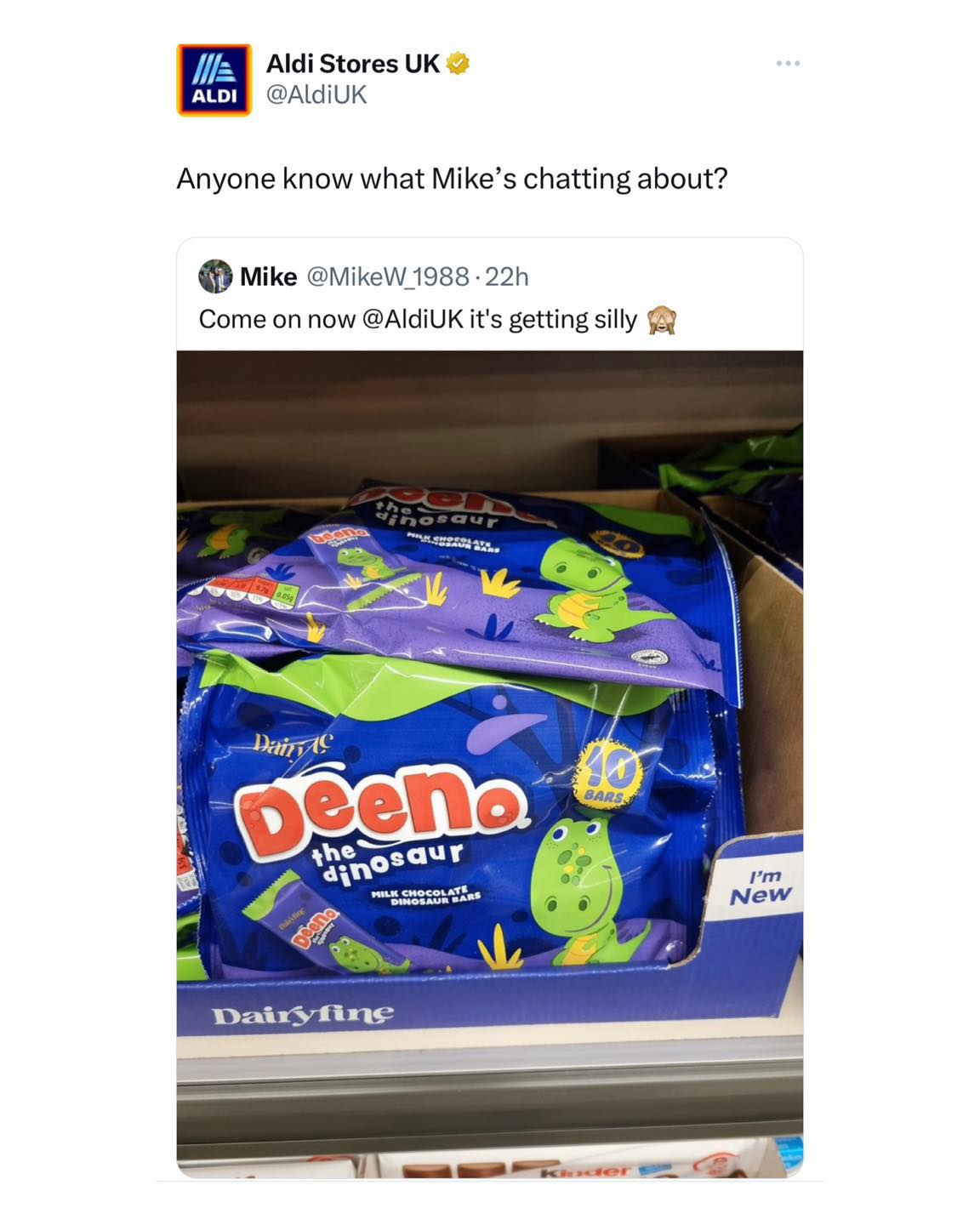Open Mike's display name in quoted tweet

[269, 276]
